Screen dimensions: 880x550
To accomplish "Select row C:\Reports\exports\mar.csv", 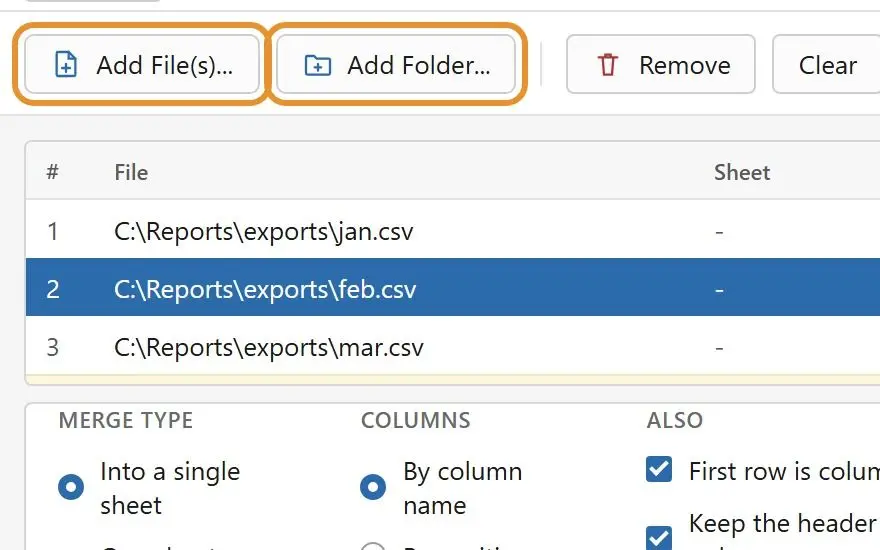I will 453,347.
